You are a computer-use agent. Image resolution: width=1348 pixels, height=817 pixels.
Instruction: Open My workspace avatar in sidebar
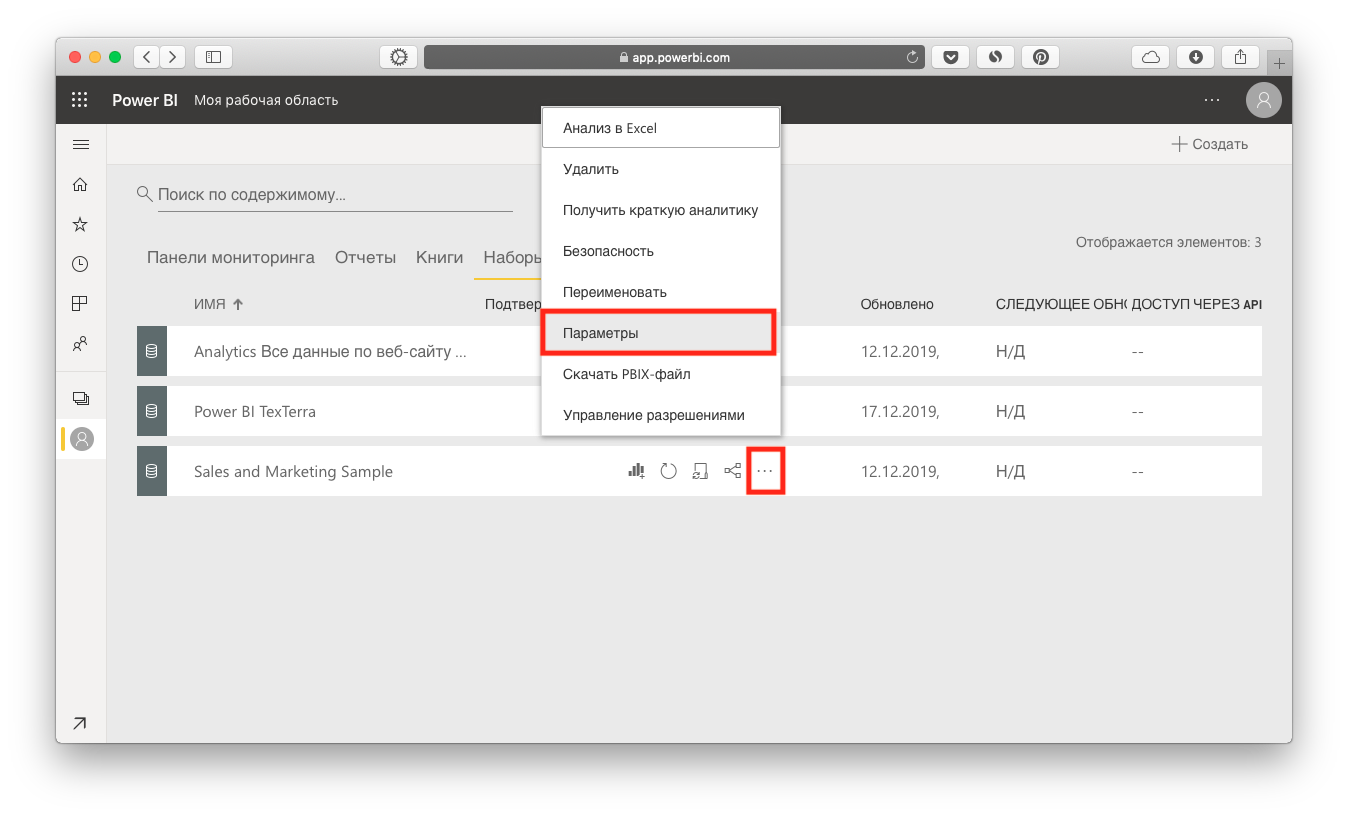pyautogui.click(x=82, y=438)
